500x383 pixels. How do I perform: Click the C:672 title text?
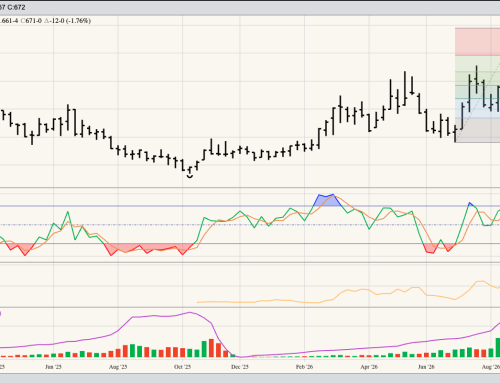16,7
